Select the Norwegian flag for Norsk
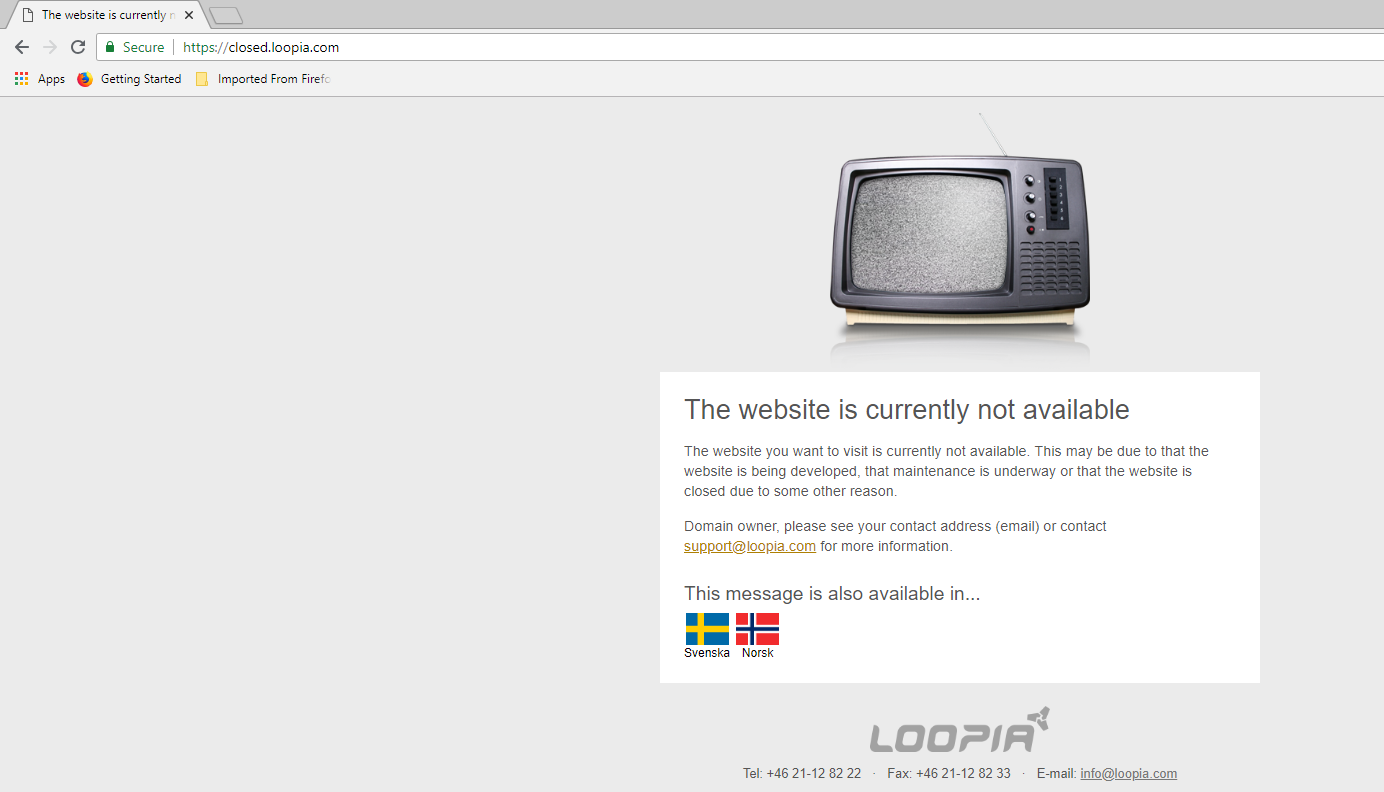This screenshot has width=1384, height=792. click(x=757, y=629)
